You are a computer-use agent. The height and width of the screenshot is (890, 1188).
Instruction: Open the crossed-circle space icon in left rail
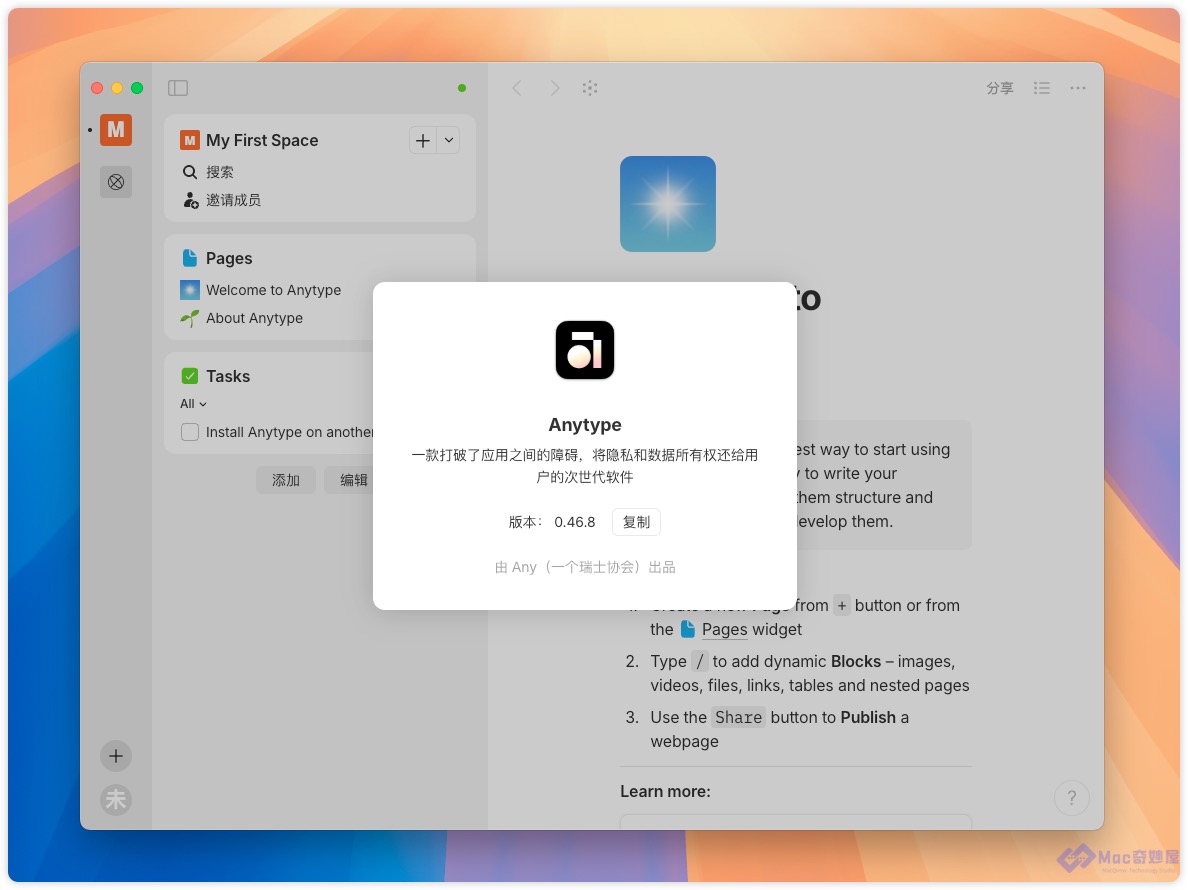pos(116,182)
